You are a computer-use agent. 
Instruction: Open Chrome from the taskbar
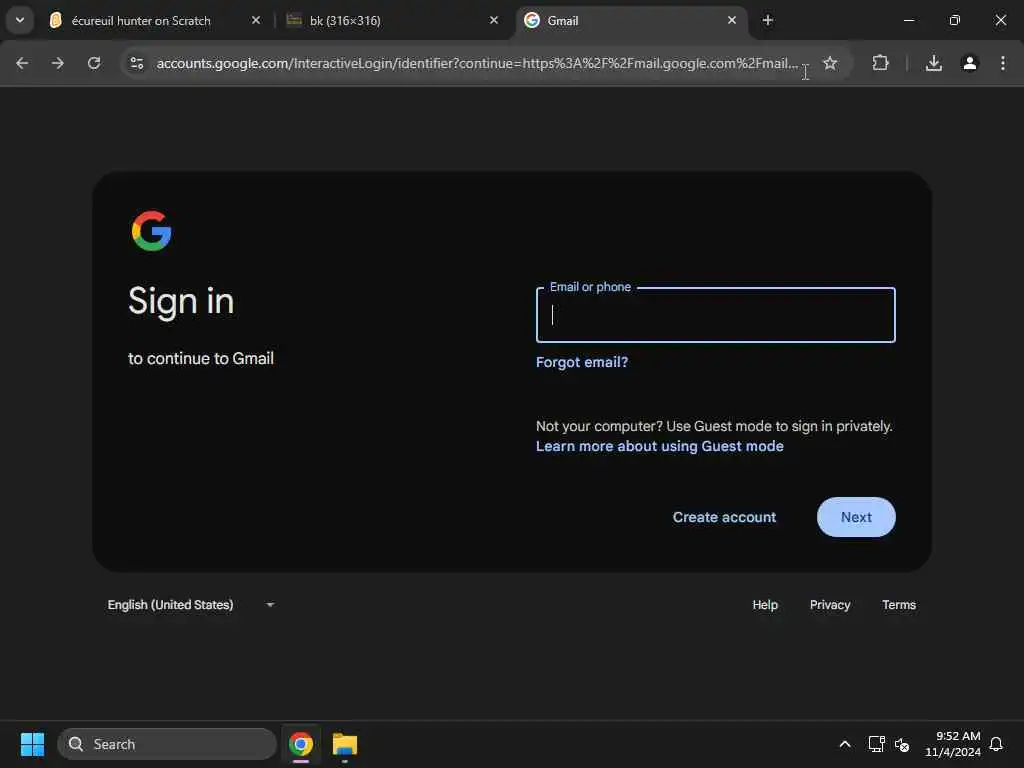[301, 744]
